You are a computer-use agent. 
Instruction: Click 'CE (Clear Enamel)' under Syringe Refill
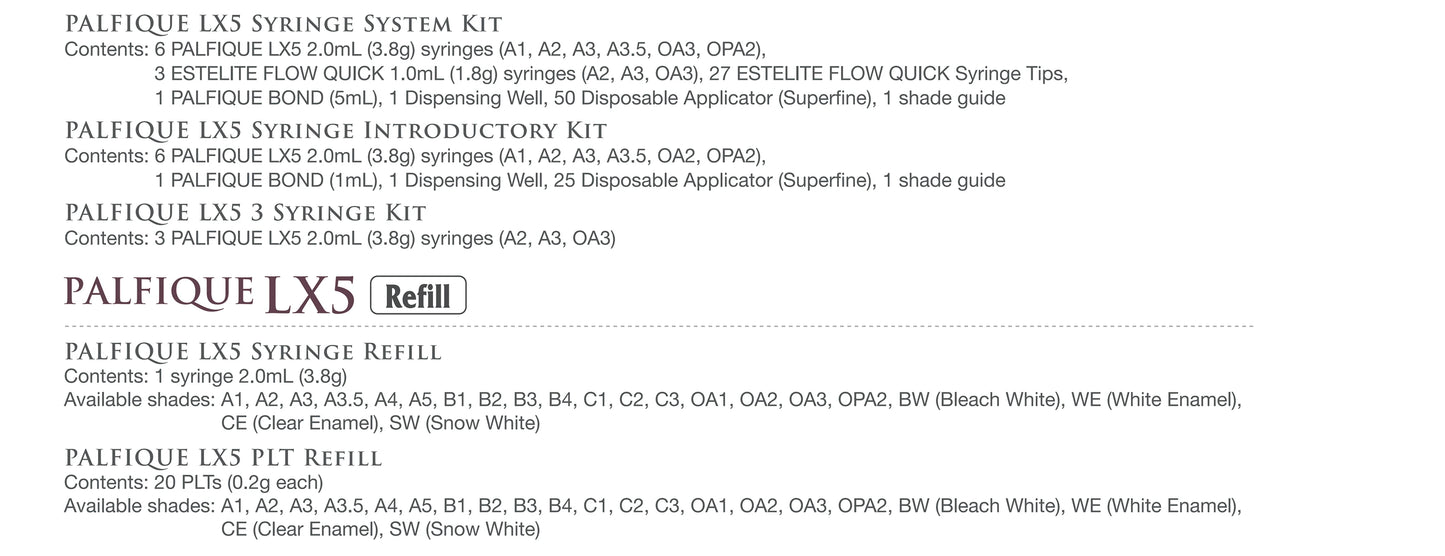click(x=299, y=423)
